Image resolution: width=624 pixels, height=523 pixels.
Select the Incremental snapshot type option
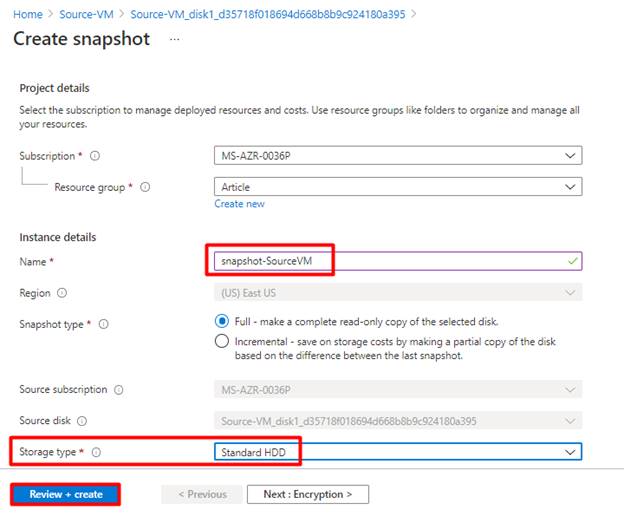point(222,341)
